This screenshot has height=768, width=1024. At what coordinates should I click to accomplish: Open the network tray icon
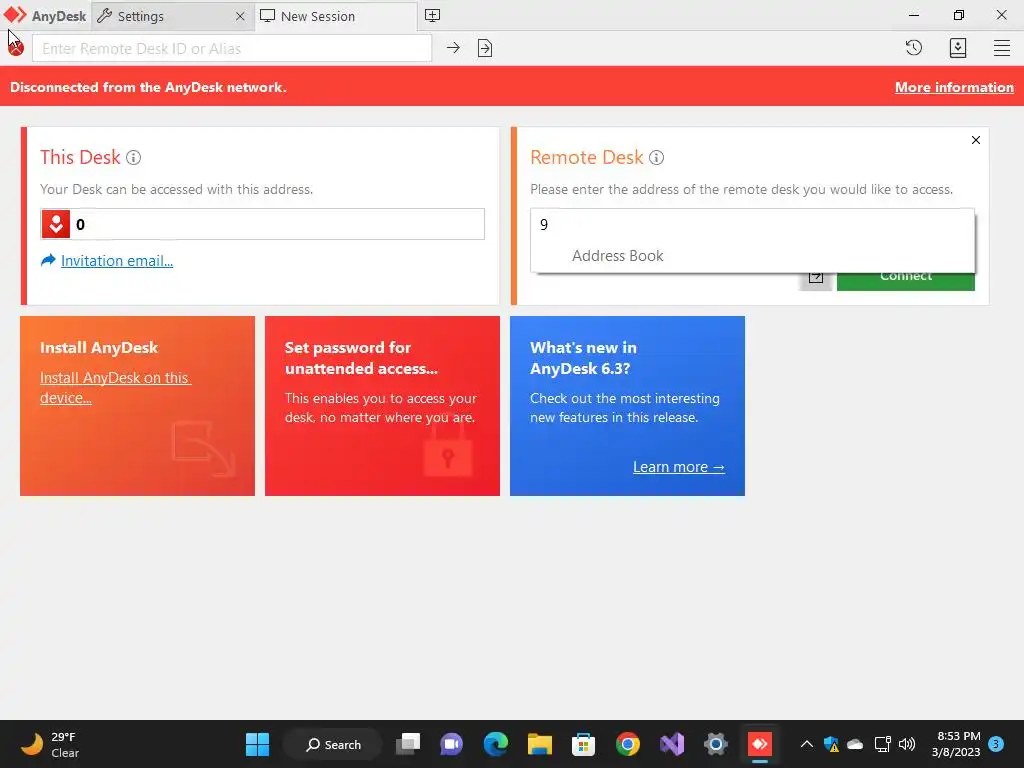point(882,744)
